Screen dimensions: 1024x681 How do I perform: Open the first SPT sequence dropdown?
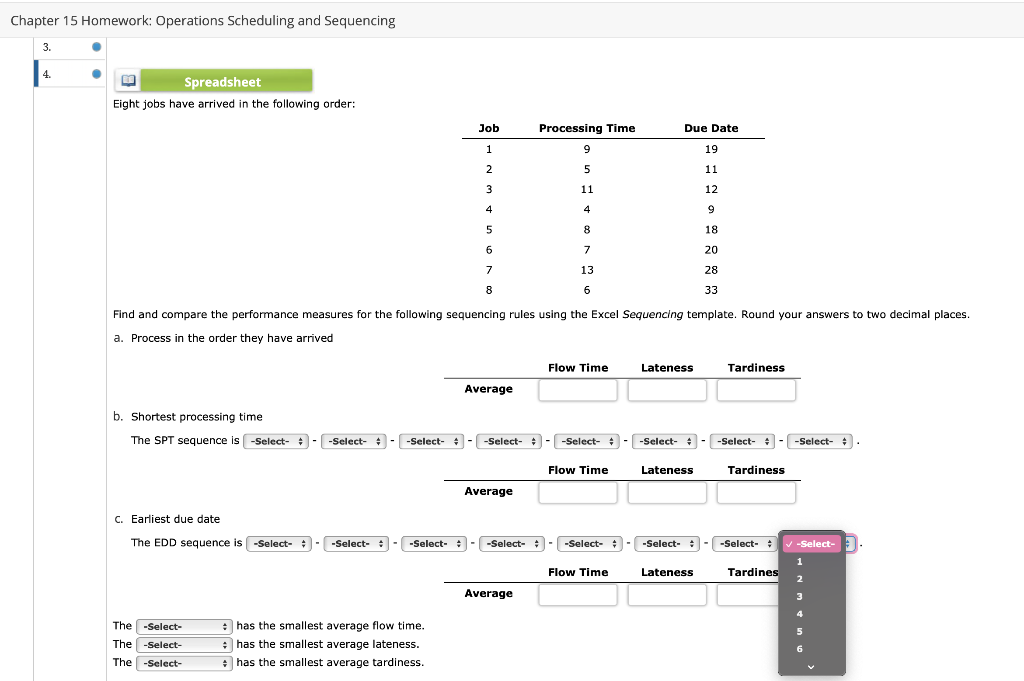[x=276, y=440]
